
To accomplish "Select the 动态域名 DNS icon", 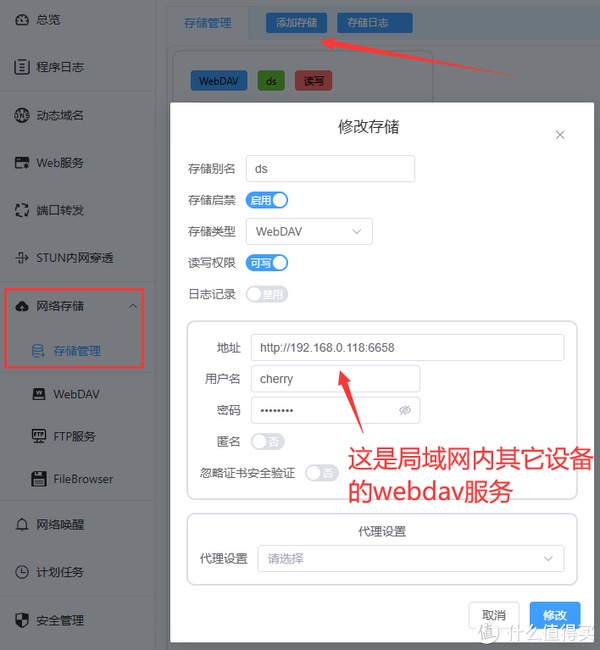I will click(x=22, y=115).
